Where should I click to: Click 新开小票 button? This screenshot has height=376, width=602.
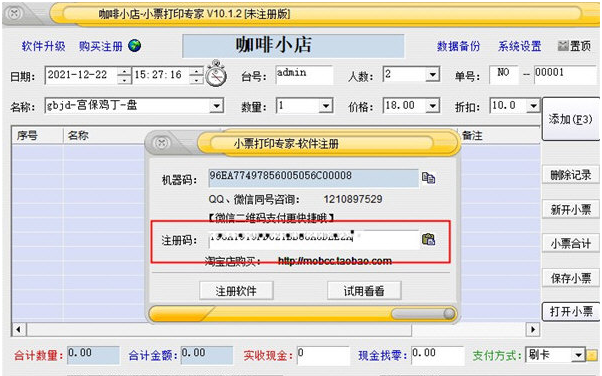coord(571,210)
